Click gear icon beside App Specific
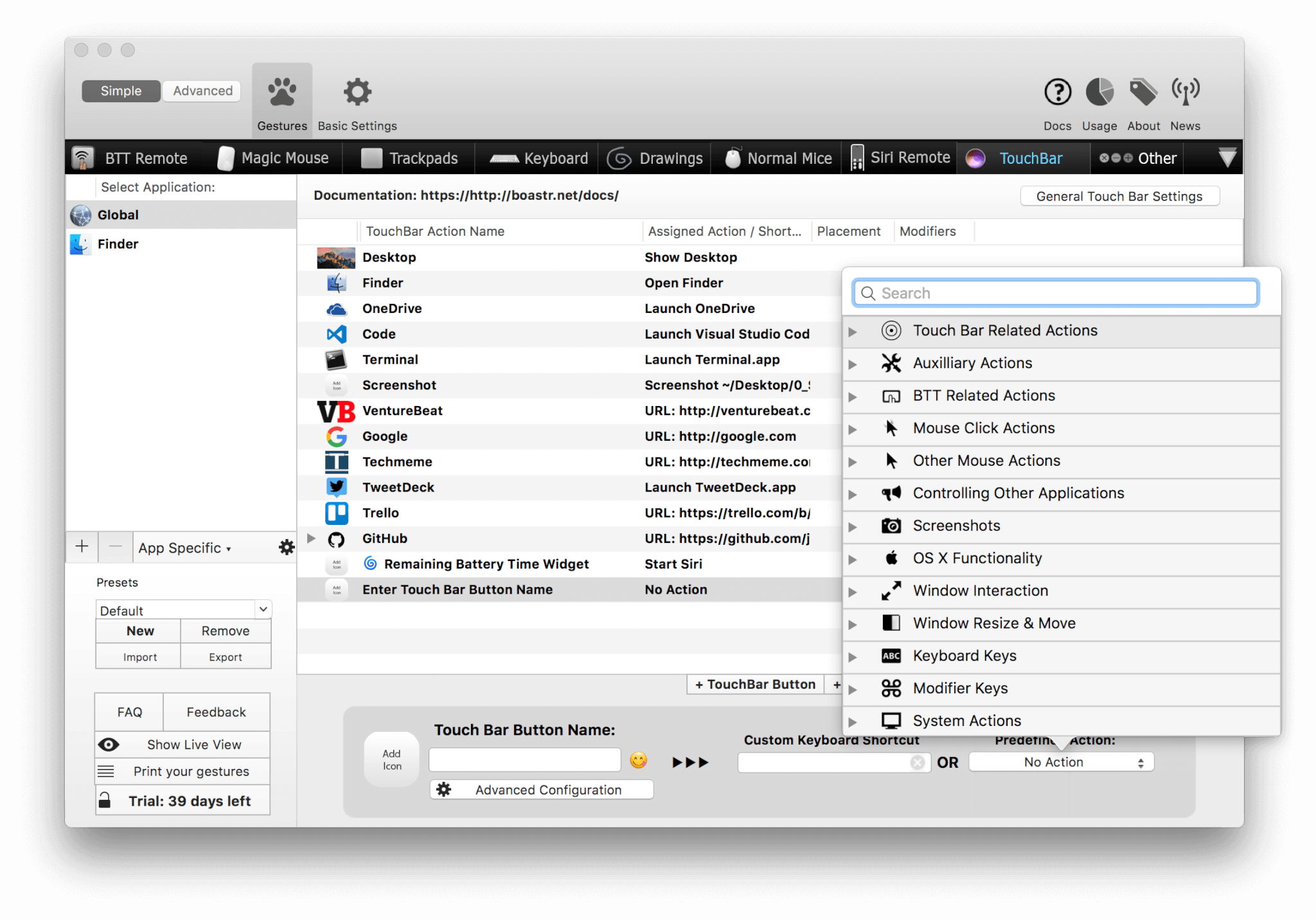This screenshot has width=1316, height=920. 286,547
